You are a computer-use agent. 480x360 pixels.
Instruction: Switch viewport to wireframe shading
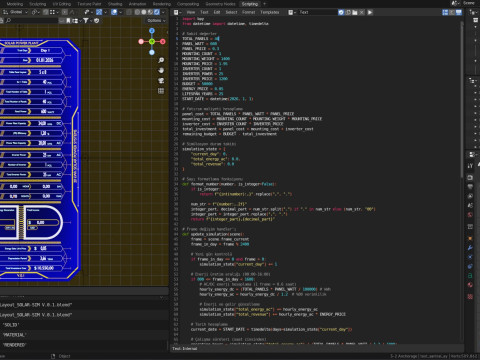(137, 12)
